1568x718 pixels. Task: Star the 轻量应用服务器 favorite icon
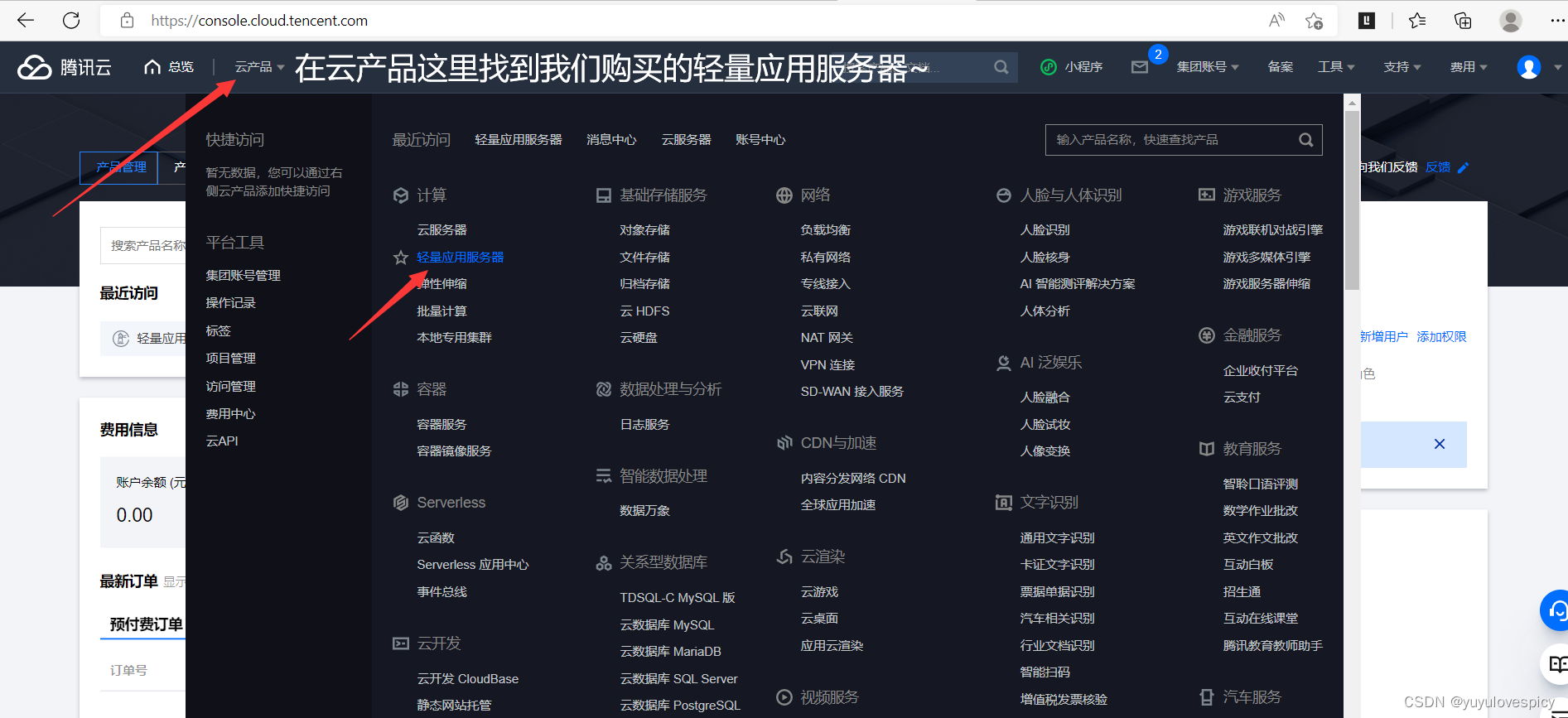(401, 258)
